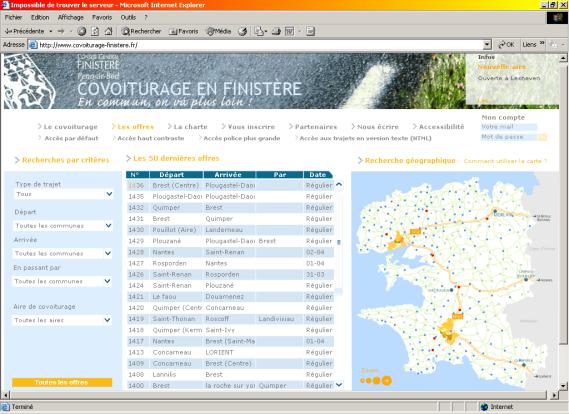Click the offers list scroll thumb
Viewport: 569px width, 414px height.
pyautogui.click(x=339, y=242)
